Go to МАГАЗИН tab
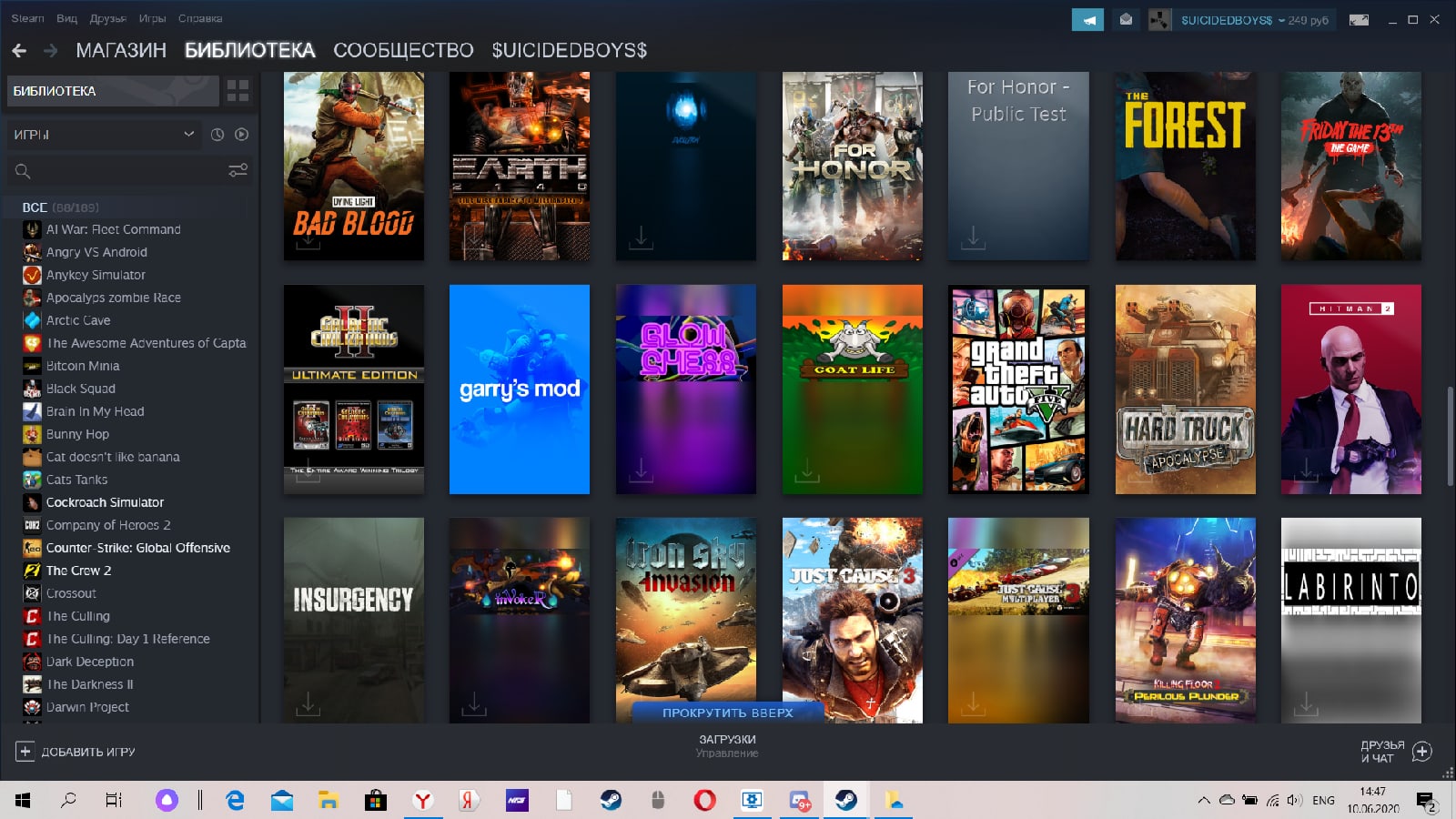 click(121, 51)
